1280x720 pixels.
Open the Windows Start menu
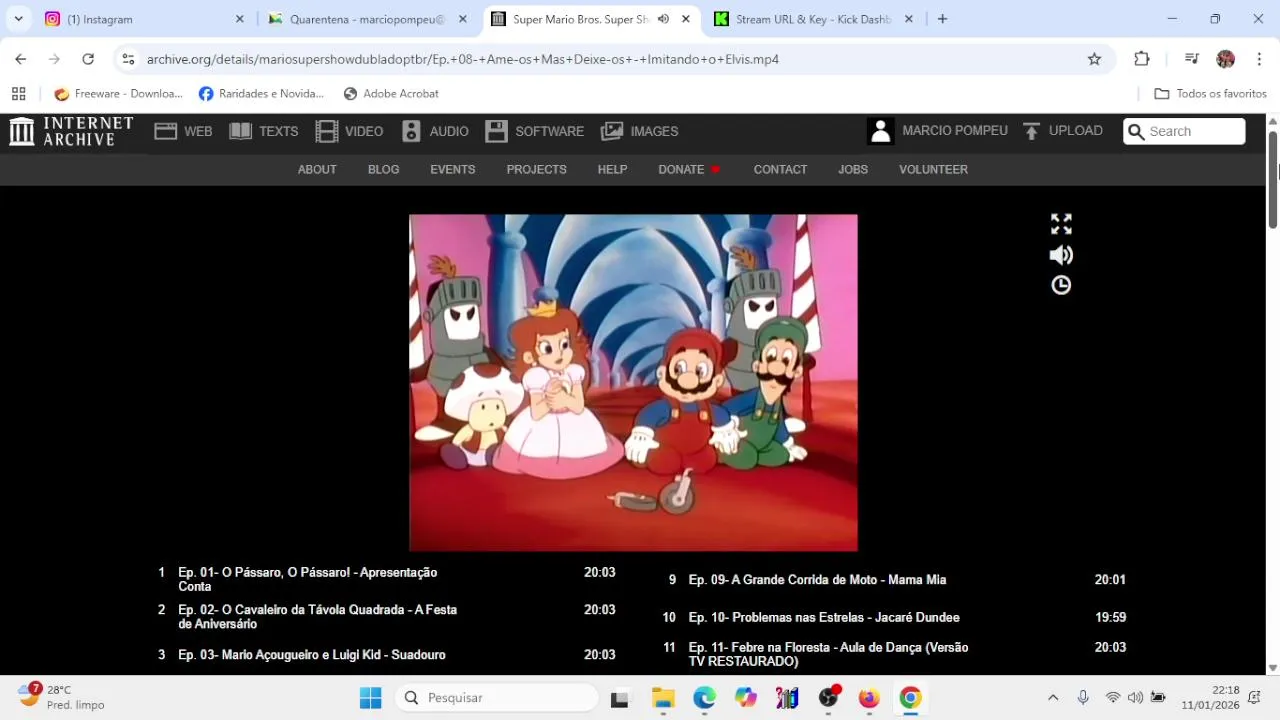pyautogui.click(x=370, y=698)
